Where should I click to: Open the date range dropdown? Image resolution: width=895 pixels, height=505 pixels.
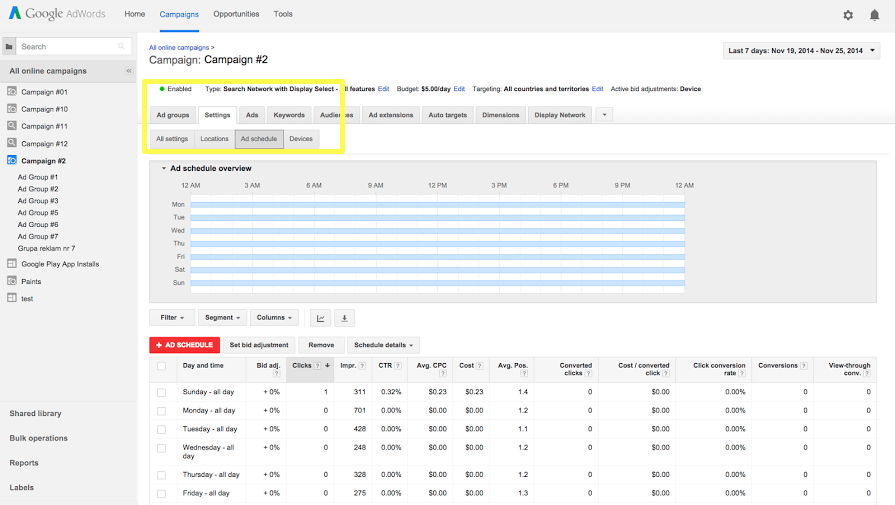[x=801, y=51]
